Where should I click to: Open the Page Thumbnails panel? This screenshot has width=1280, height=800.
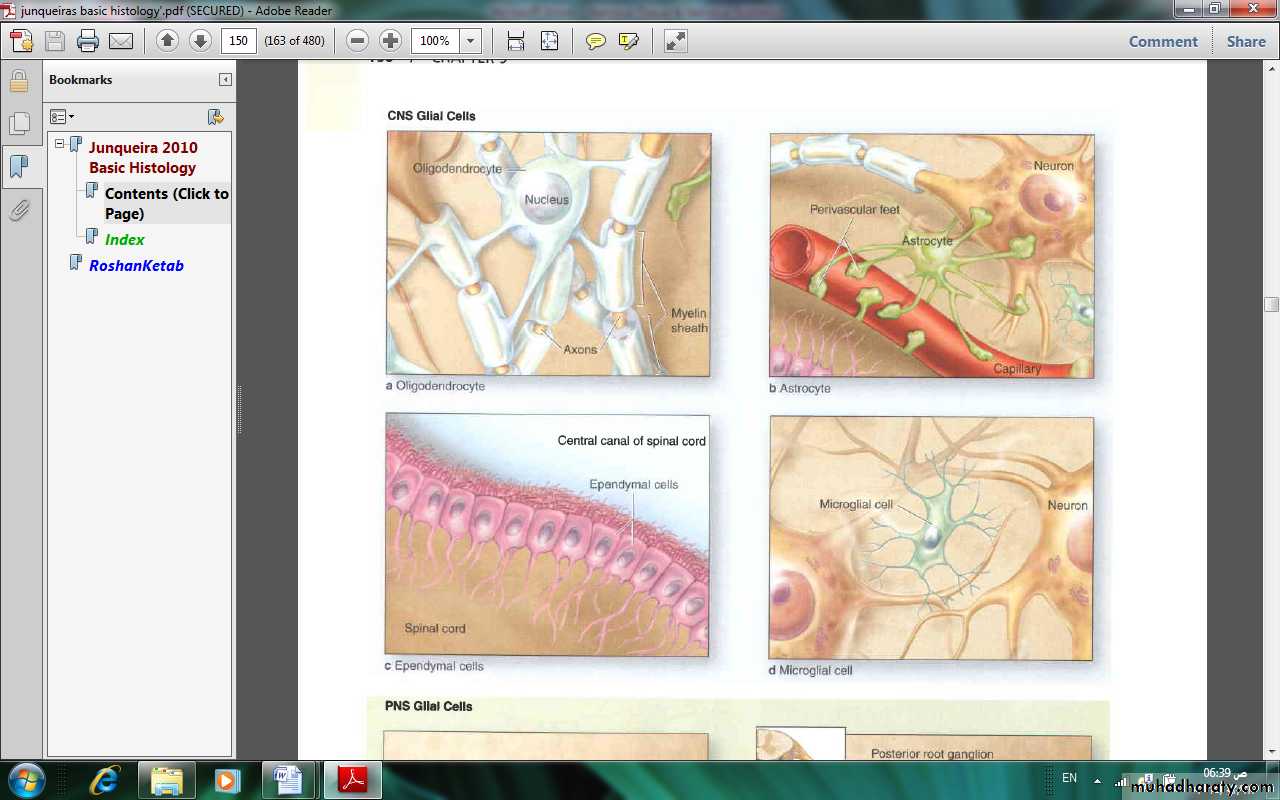19,123
